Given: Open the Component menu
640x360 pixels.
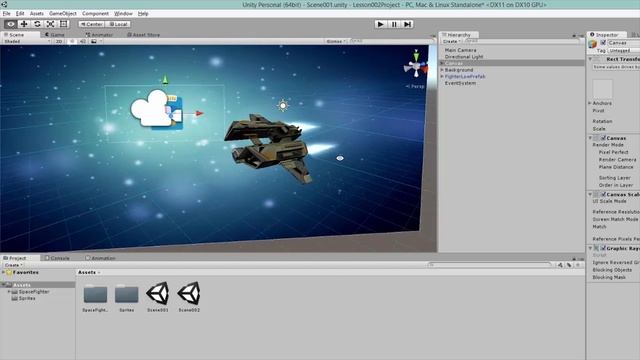Looking at the screenshot, I should pyautogui.click(x=96, y=13).
